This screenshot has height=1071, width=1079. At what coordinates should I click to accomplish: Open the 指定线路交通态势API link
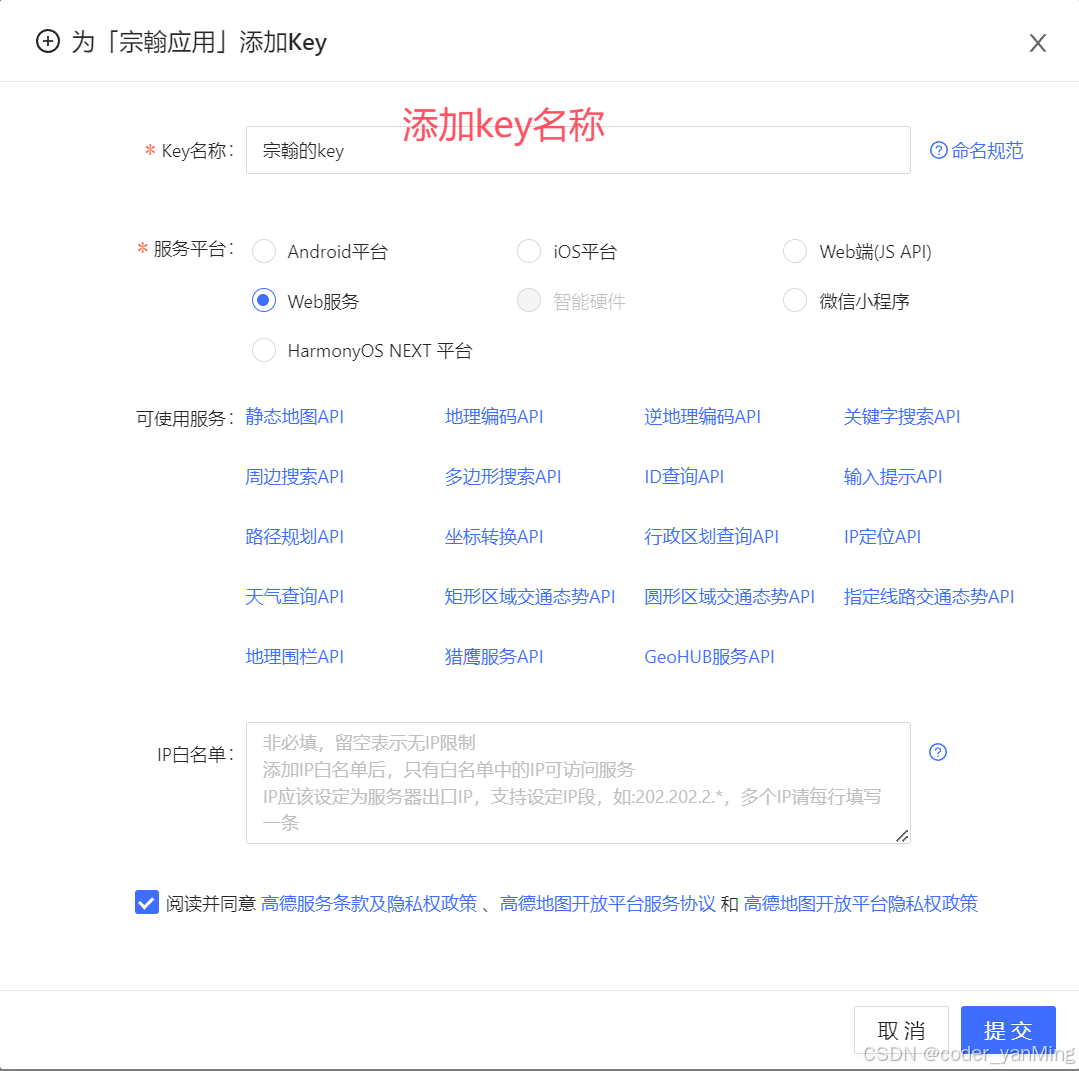click(929, 596)
